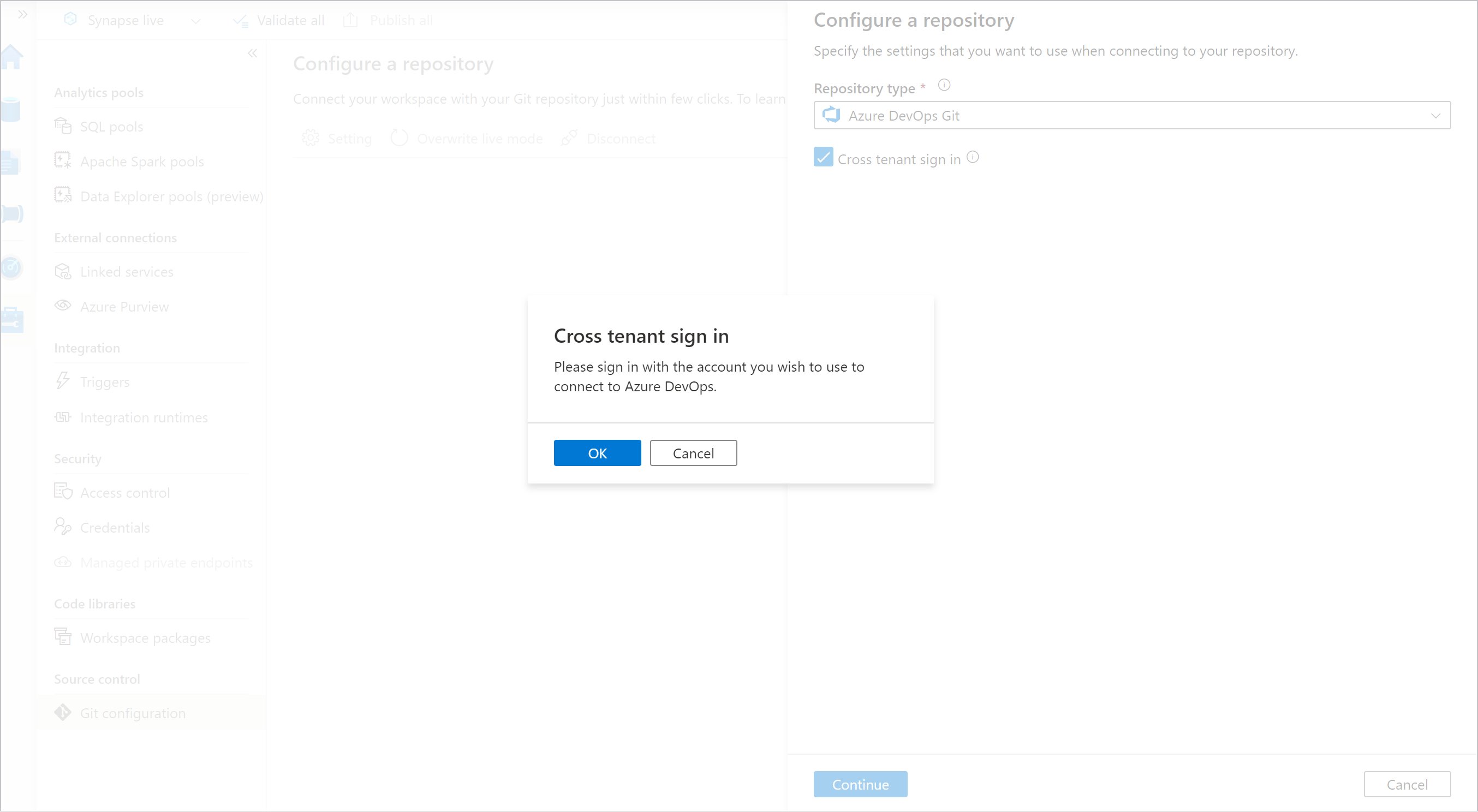
Task: Click Cancel to dismiss the dialog
Action: [x=693, y=453]
